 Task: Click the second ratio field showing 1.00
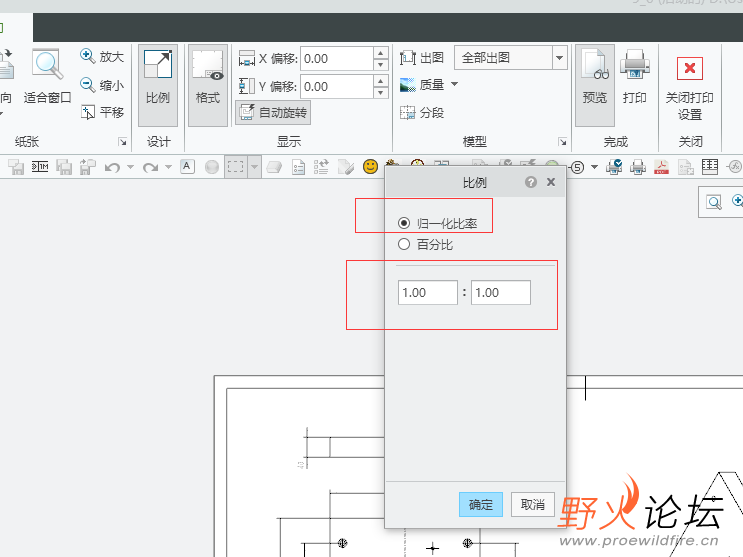click(501, 292)
